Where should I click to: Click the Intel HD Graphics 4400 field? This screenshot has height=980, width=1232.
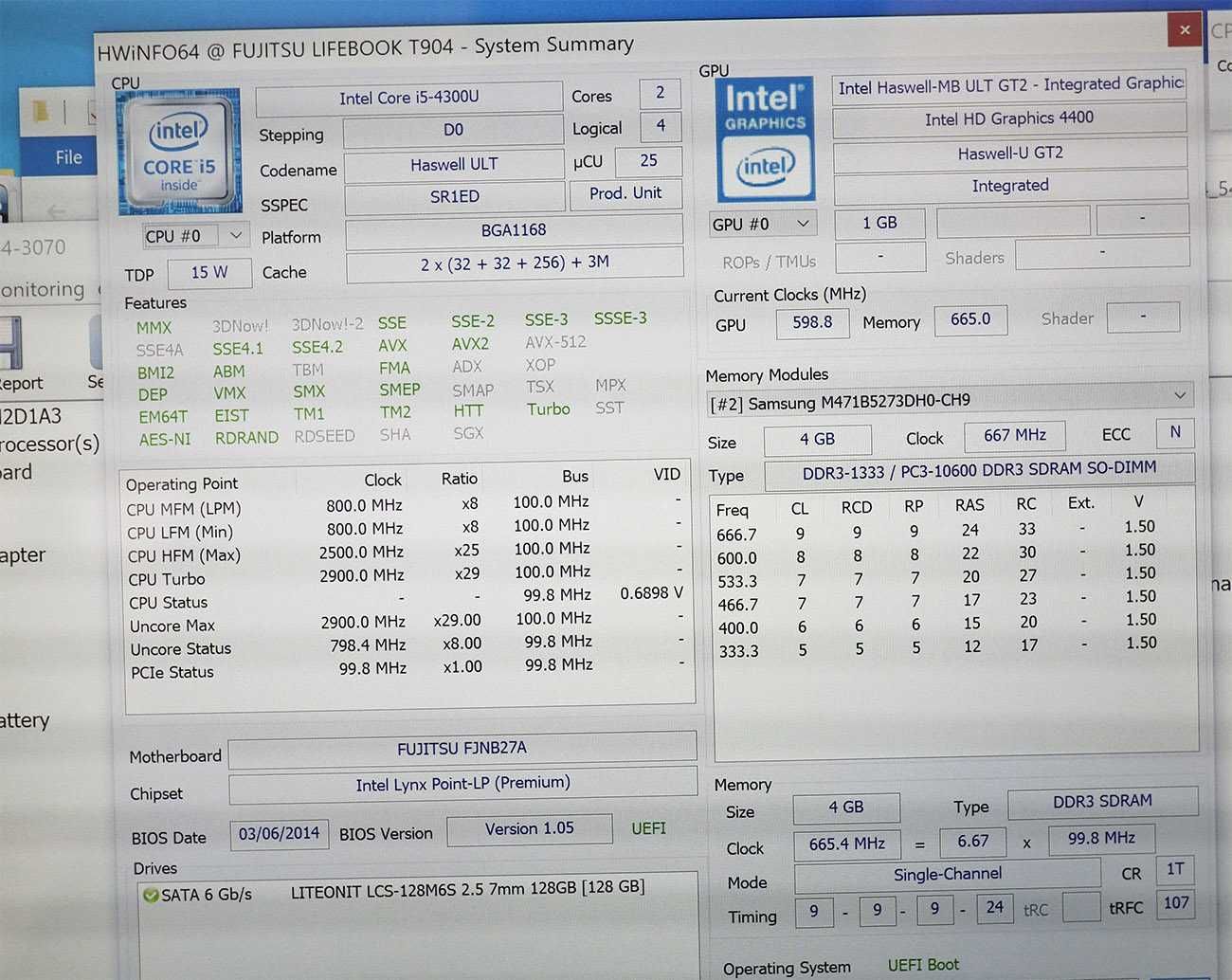click(1009, 118)
